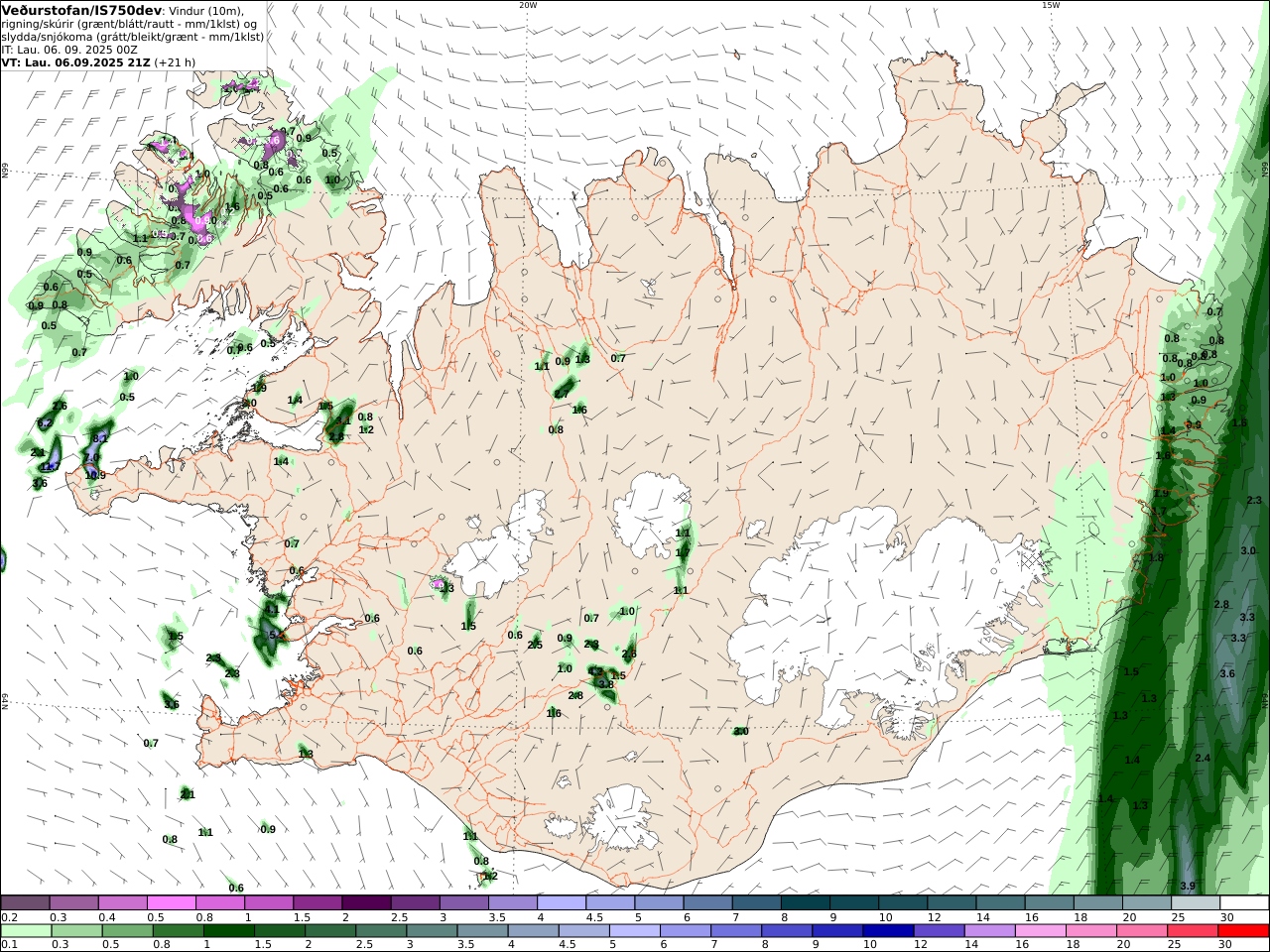Click the white Hofsjökull glacier in central Iceland

651,516
